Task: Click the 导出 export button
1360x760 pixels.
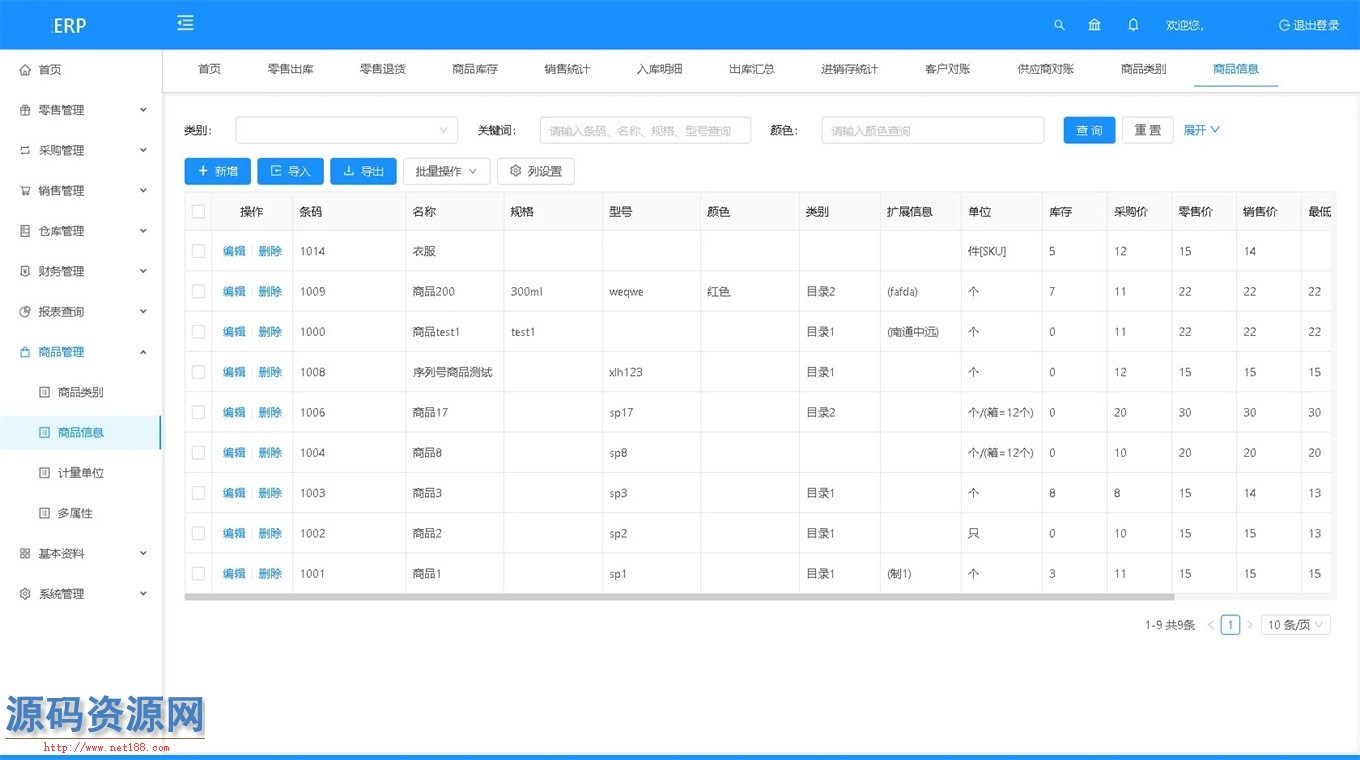Action: tap(363, 171)
